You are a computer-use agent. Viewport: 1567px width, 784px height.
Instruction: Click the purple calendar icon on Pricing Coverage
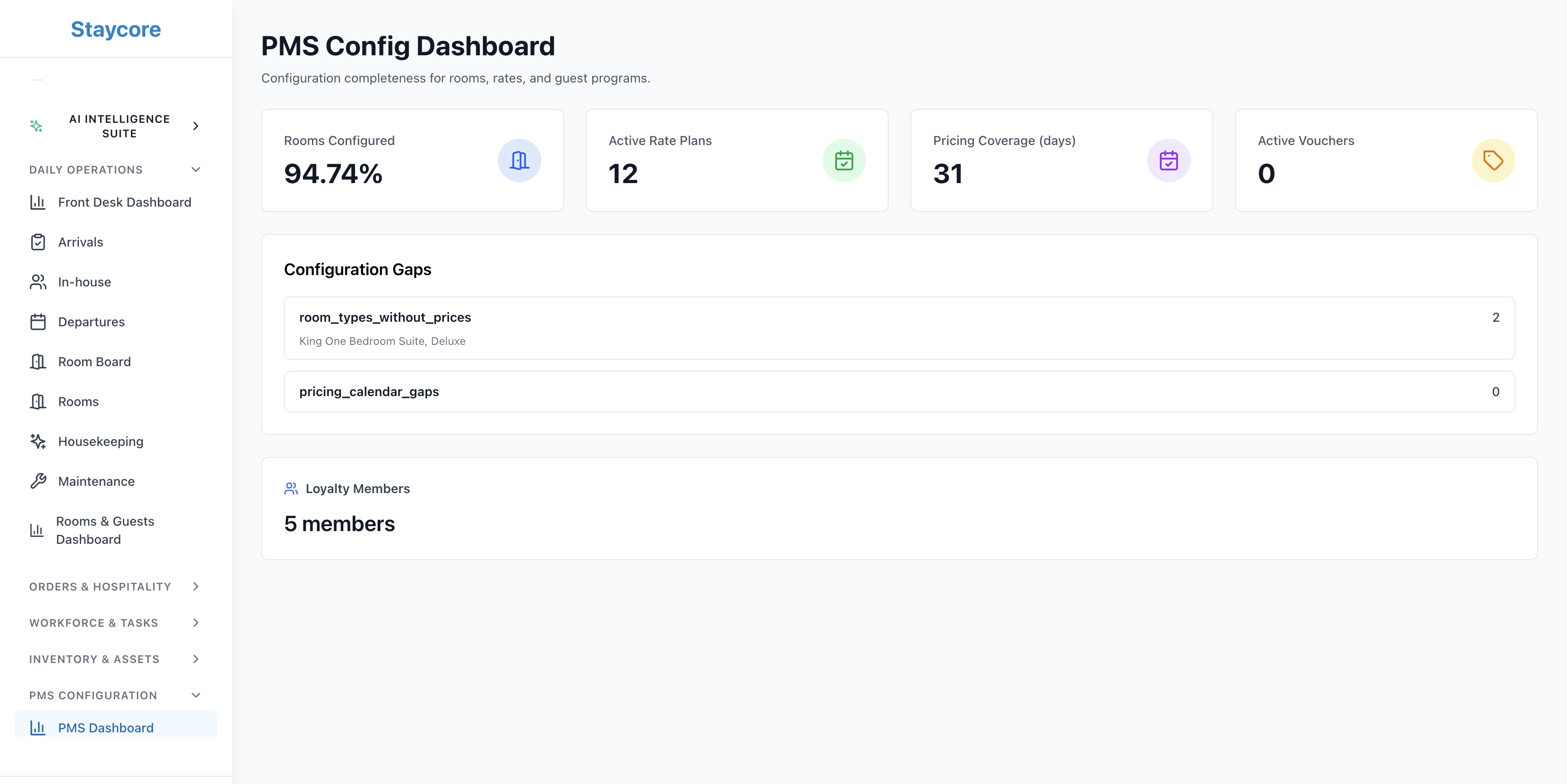1168,160
